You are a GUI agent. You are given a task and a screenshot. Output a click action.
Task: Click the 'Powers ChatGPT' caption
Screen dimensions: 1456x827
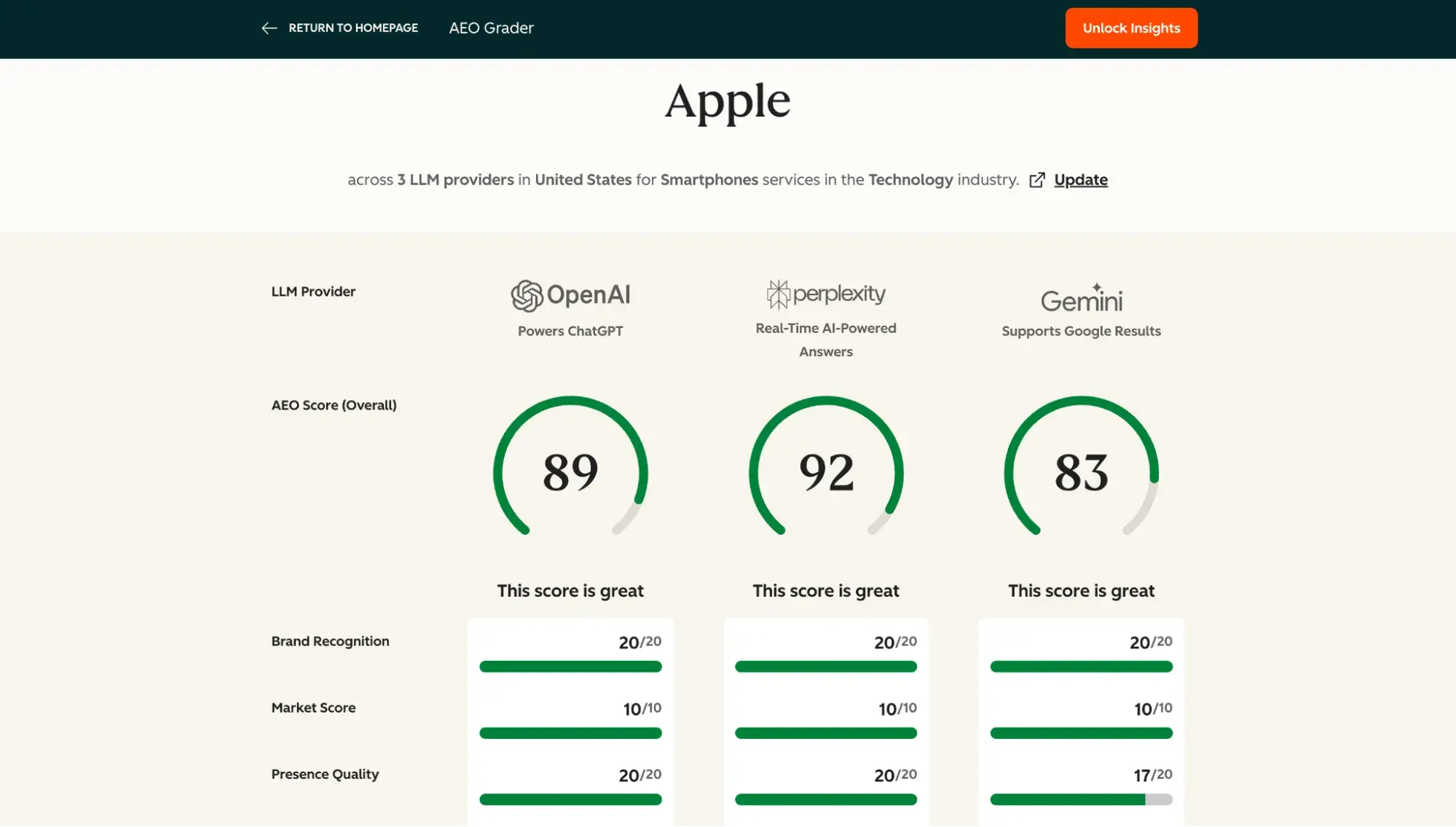(x=570, y=331)
